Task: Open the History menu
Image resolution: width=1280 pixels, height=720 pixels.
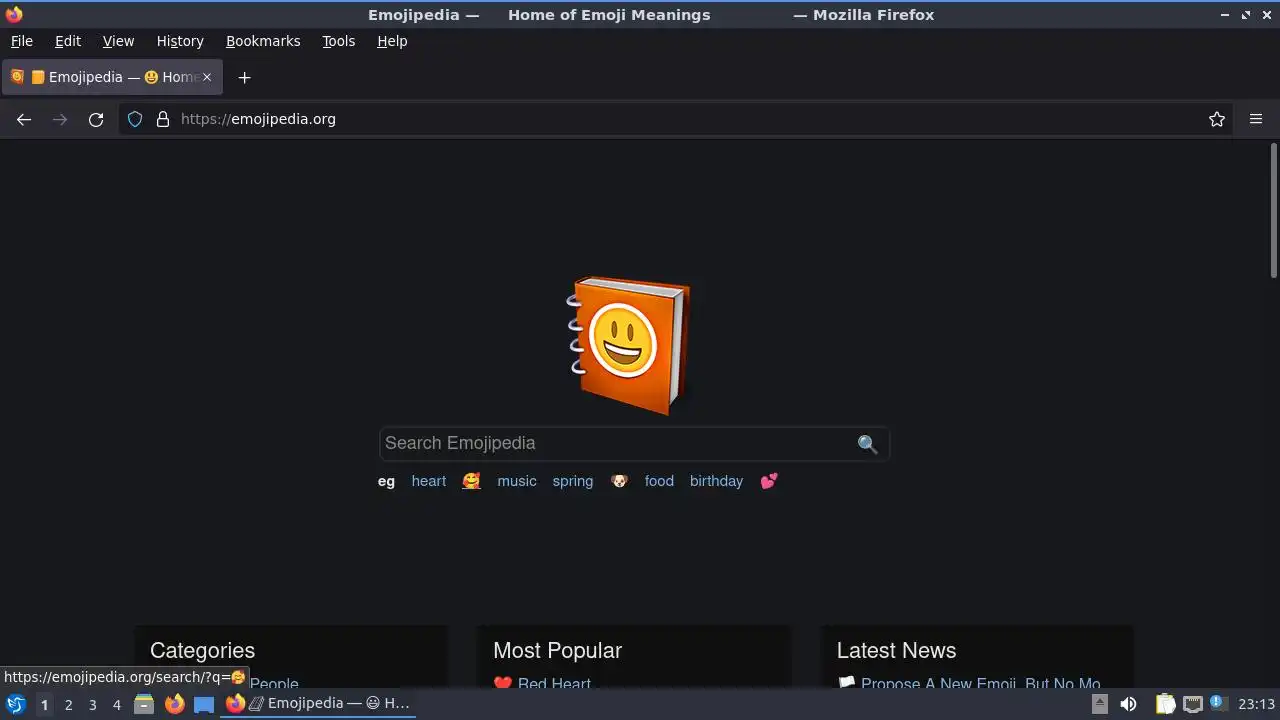Action: click(x=180, y=41)
